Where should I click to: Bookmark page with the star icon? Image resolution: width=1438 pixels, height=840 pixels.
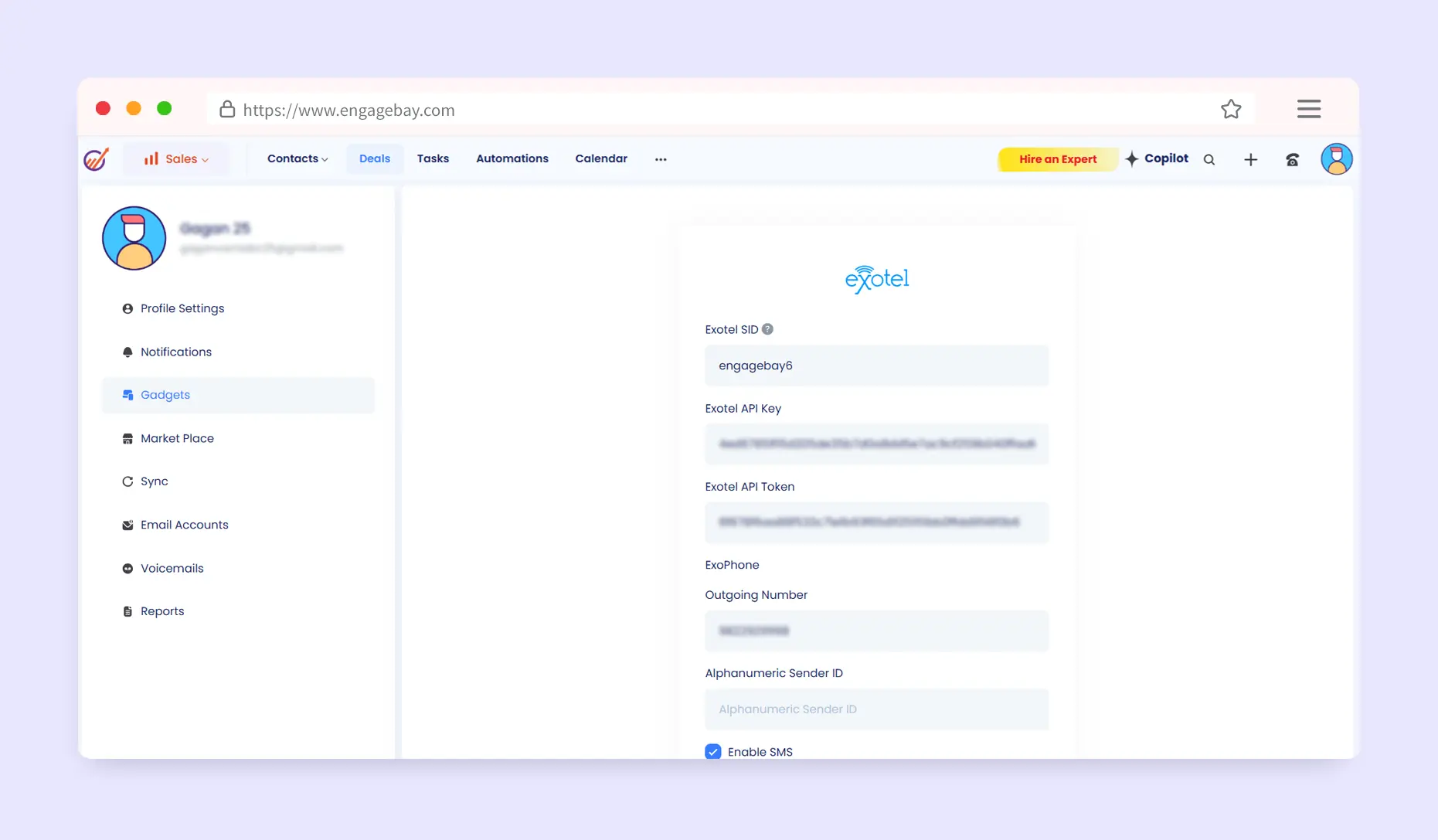[x=1231, y=110]
